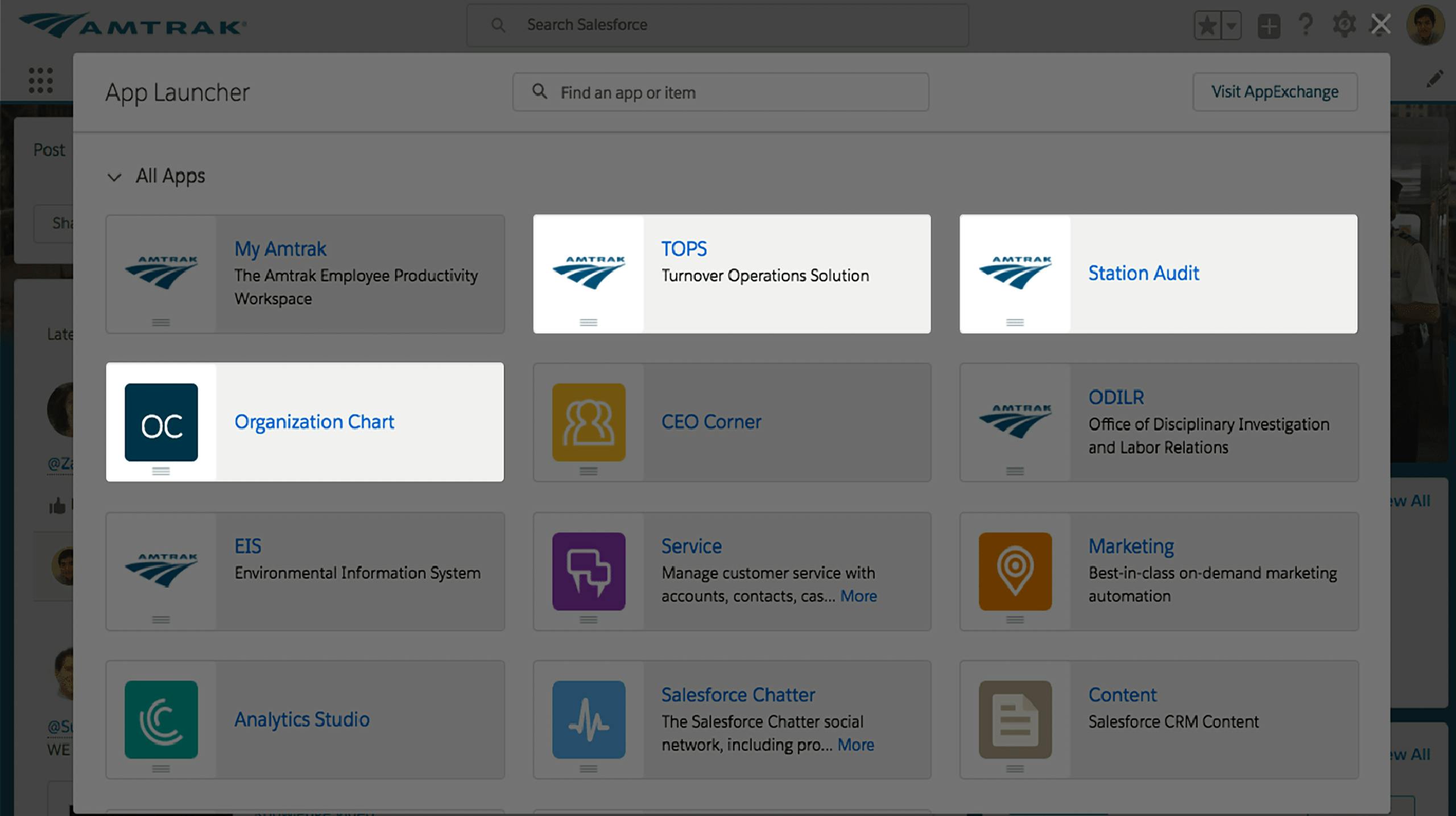Click the drag handle under Organization Chart tile

pyautogui.click(x=161, y=471)
